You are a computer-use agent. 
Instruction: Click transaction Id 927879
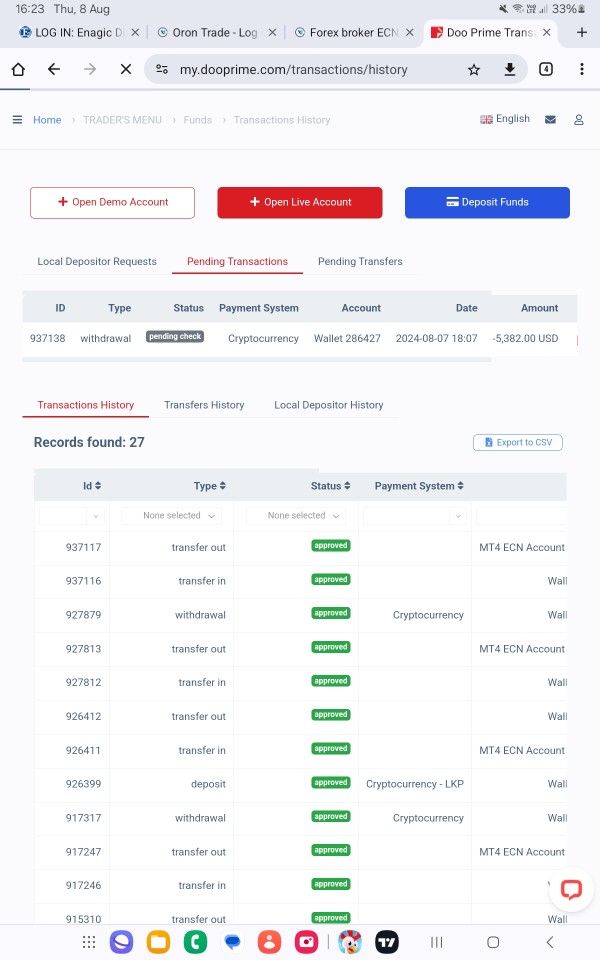coord(83,615)
